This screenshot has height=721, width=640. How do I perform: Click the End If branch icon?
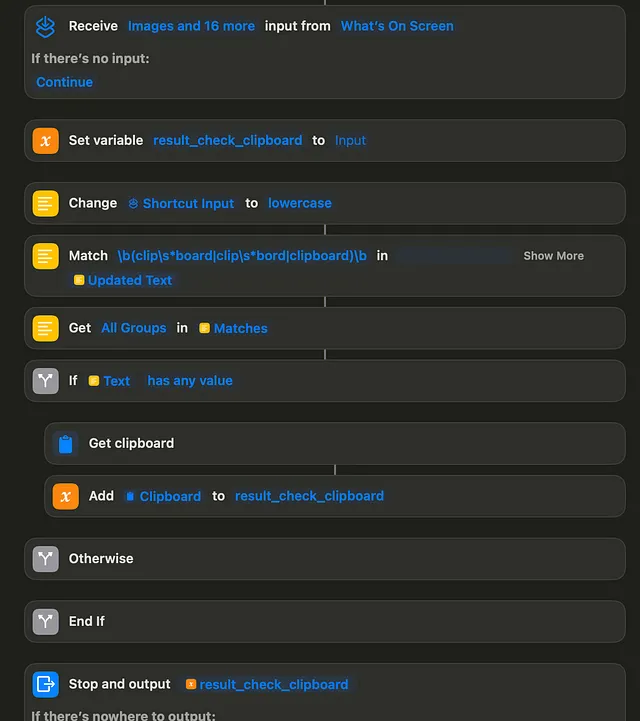coord(46,622)
